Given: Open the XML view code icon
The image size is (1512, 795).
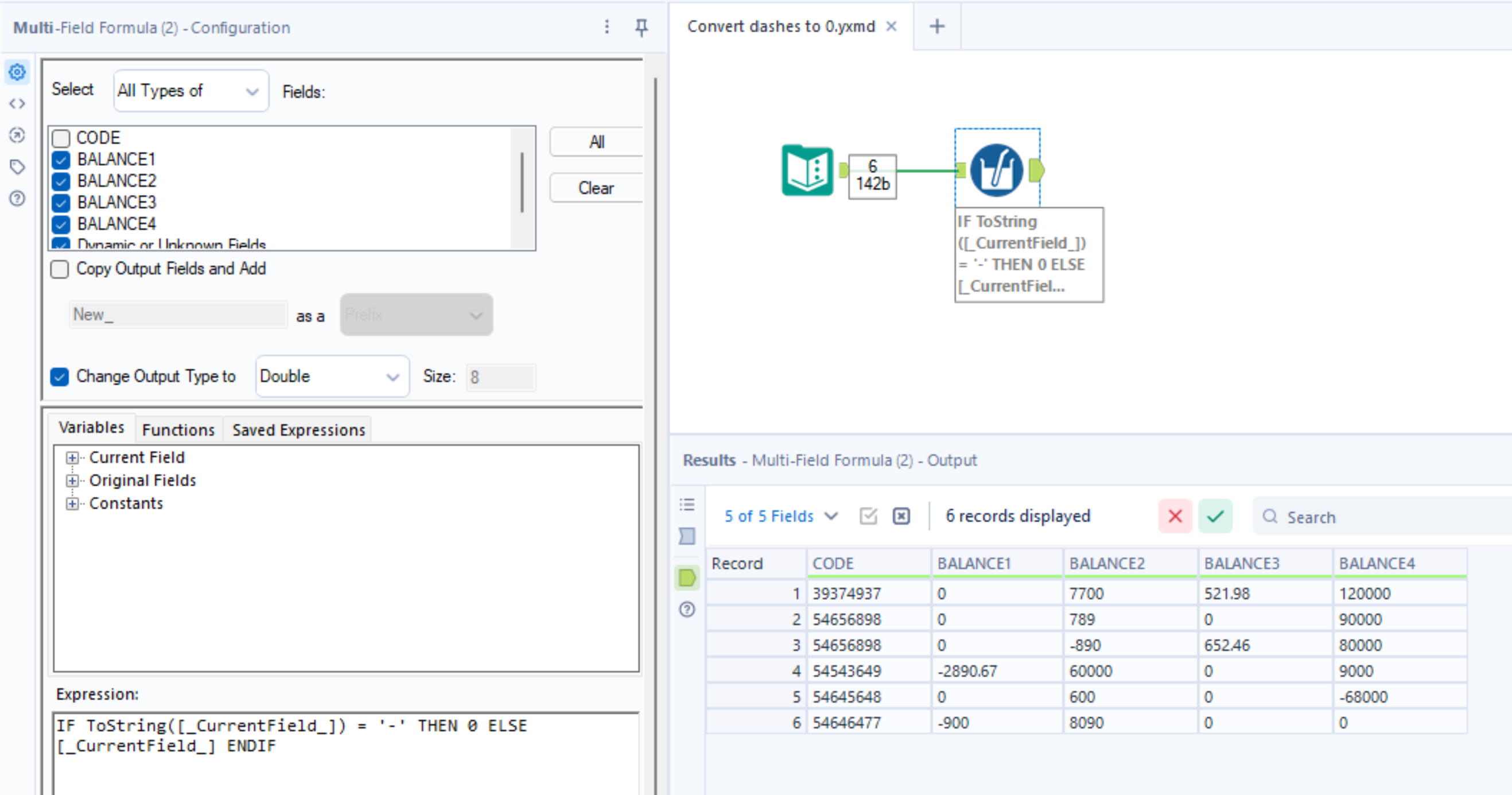Looking at the screenshot, I should (x=17, y=104).
